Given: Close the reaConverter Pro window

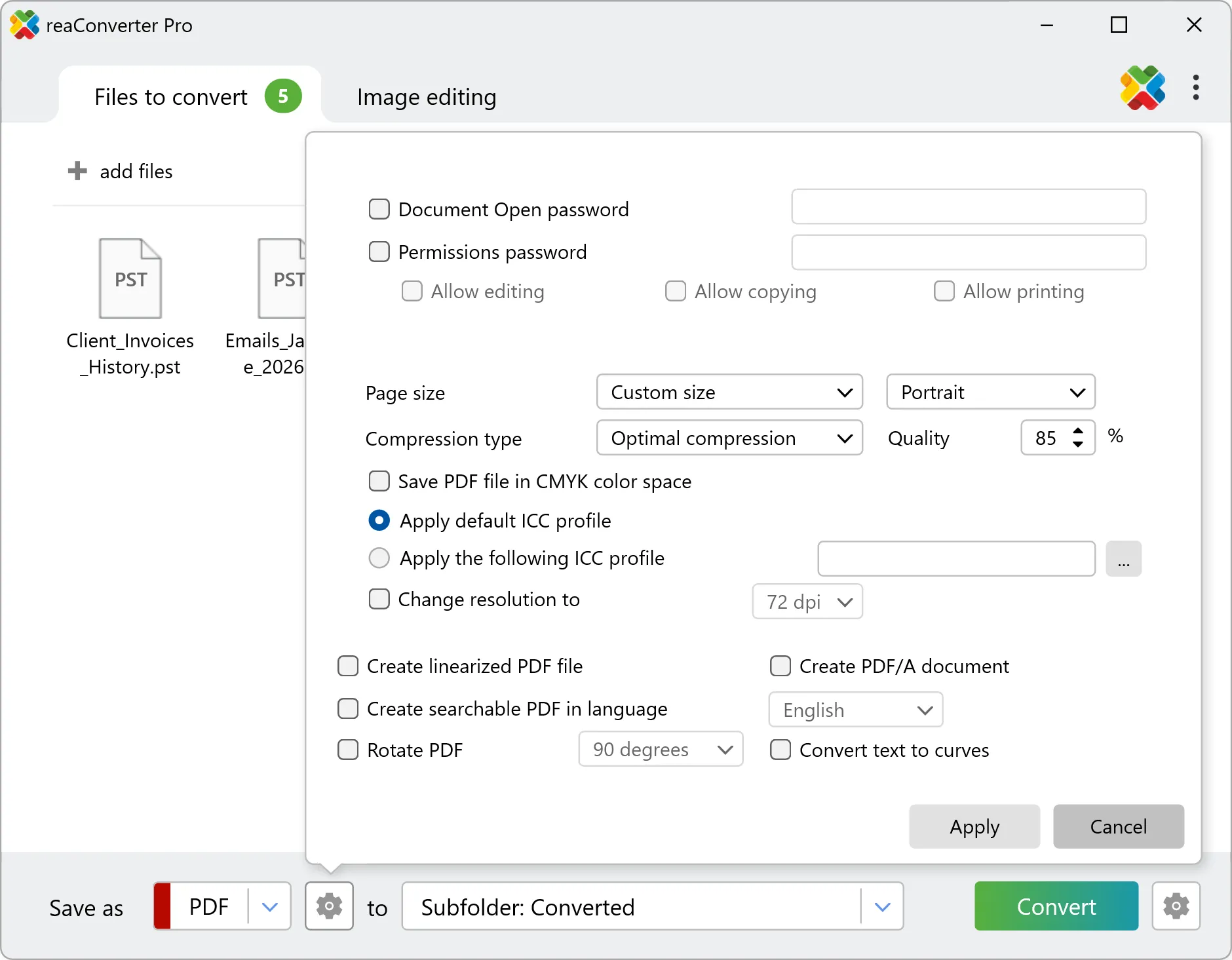Looking at the screenshot, I should tap(1194, 25).
